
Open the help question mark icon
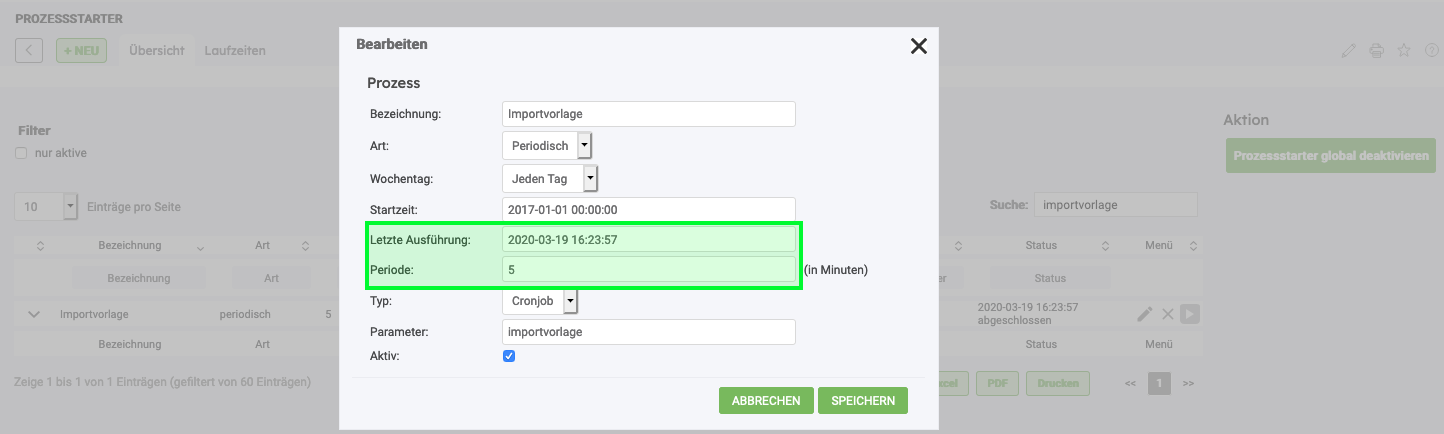1431,51
